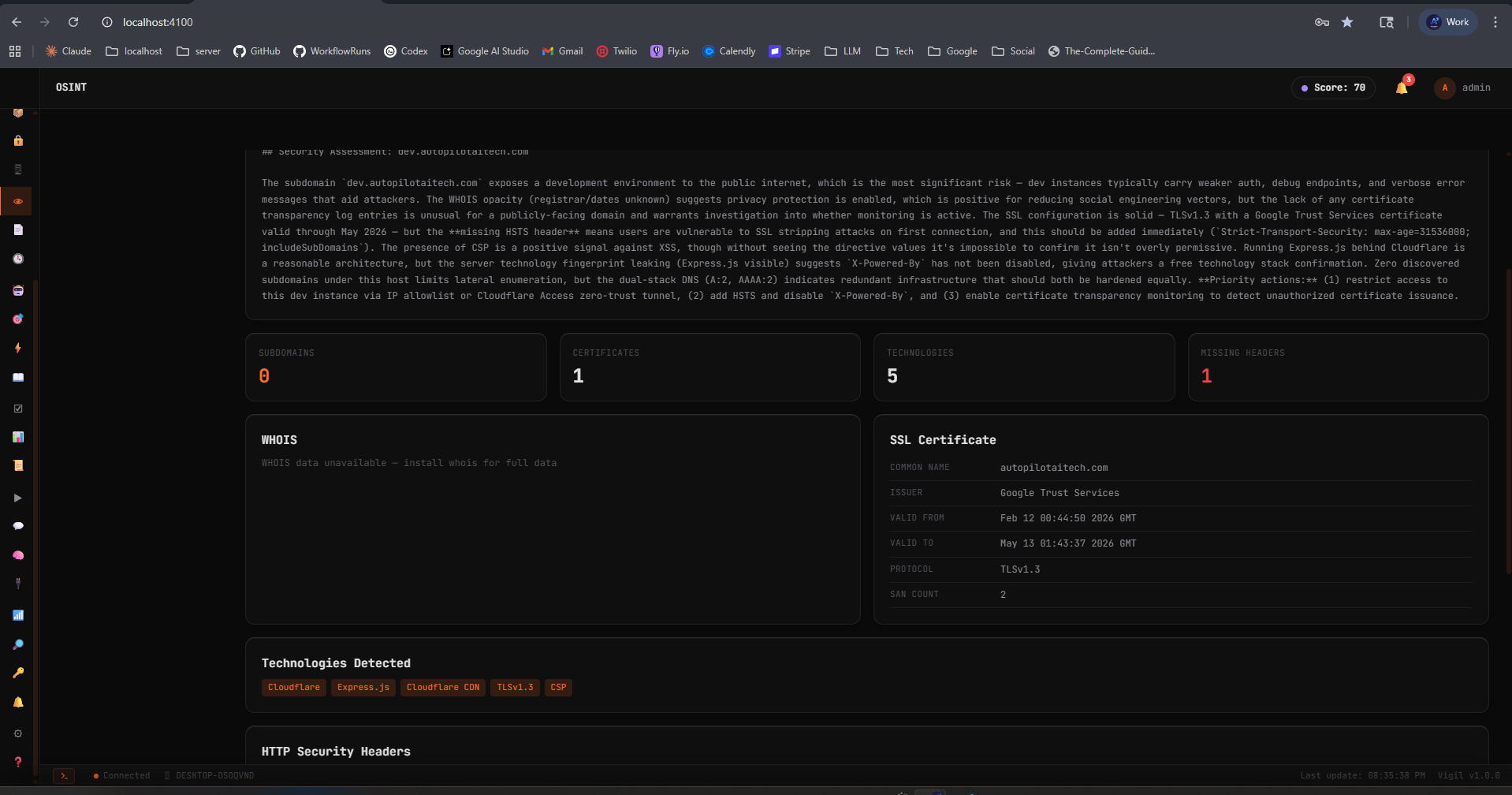The image size is (1512, 795).
Task: Click the GitHub bookmark link
Action: (255, 50)
